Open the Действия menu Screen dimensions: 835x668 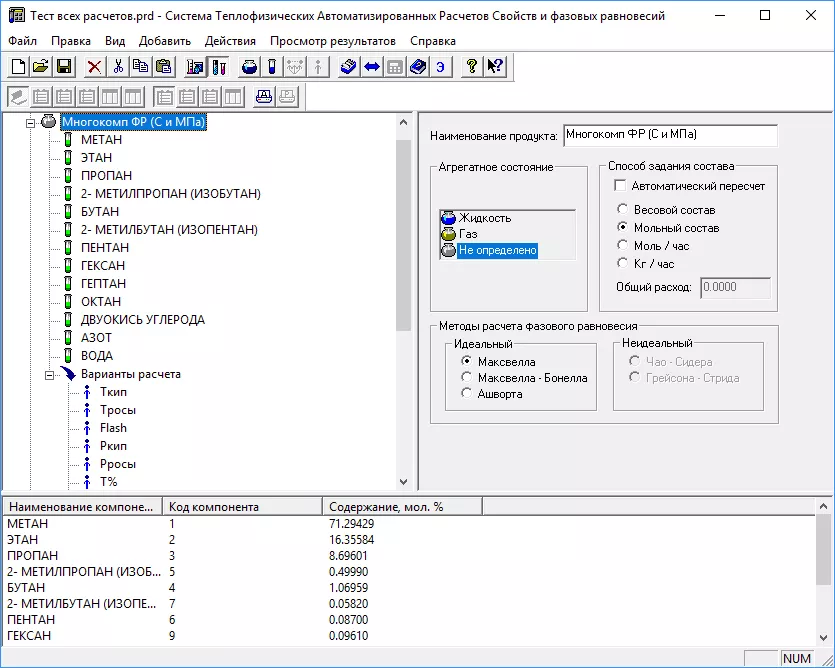pyautogui.click(x=230, y=41)
